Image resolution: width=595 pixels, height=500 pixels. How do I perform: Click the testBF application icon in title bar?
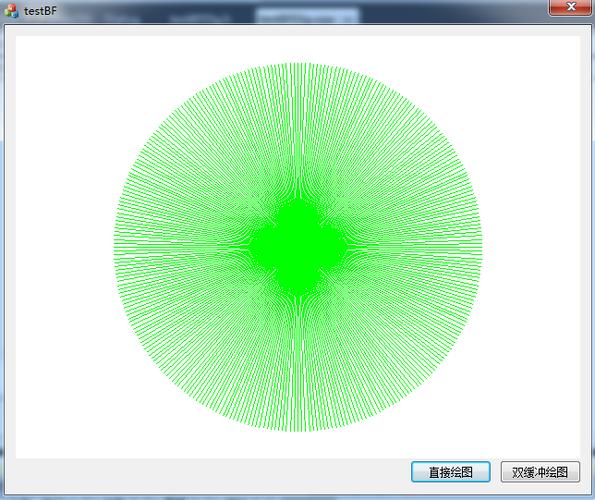(x=11, y=11)
